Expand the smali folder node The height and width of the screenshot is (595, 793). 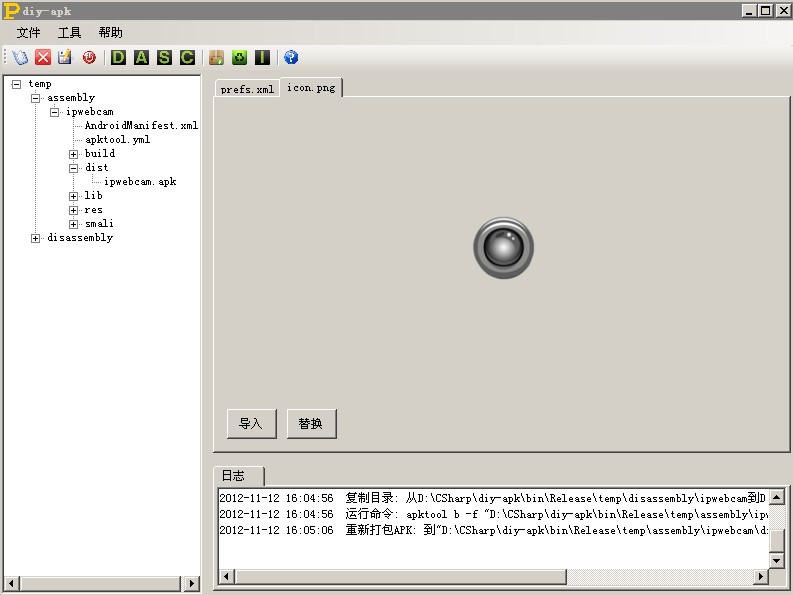pos(74,224)
